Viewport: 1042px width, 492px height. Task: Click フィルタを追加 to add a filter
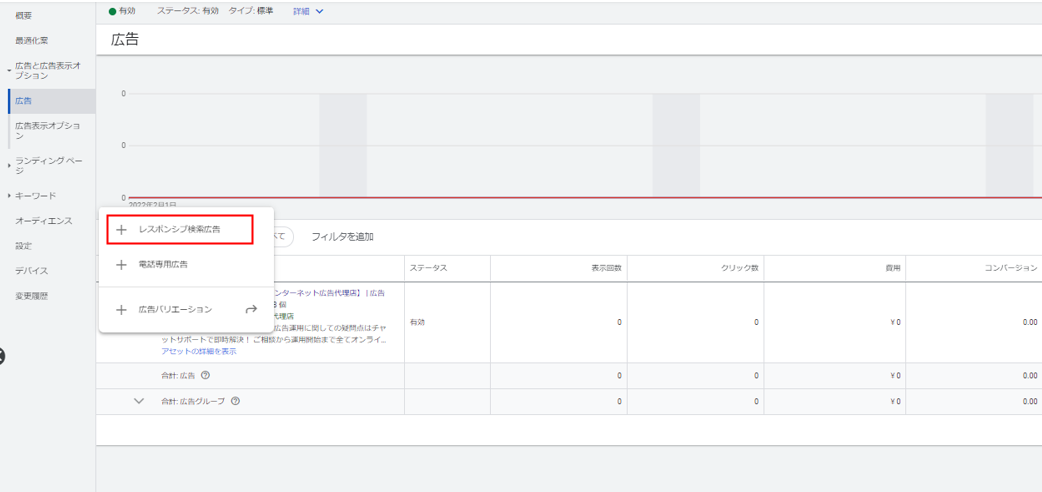click(x=342, y=237)
